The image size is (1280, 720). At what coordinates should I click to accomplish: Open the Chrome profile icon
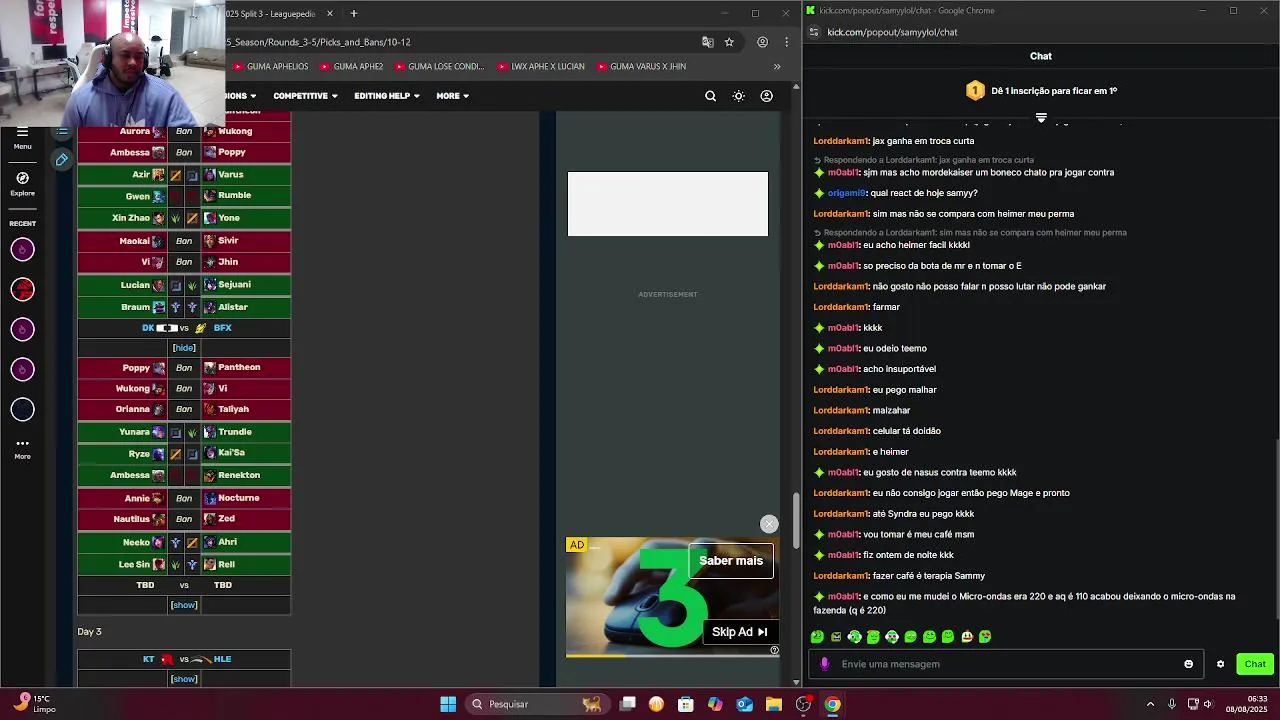coord(762,42)
